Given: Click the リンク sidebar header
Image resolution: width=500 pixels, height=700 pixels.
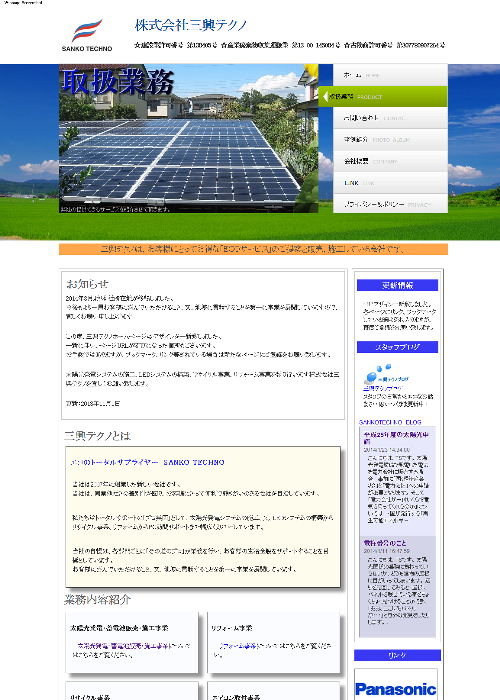Looking at the screenshot, I should tap(397, 655).
